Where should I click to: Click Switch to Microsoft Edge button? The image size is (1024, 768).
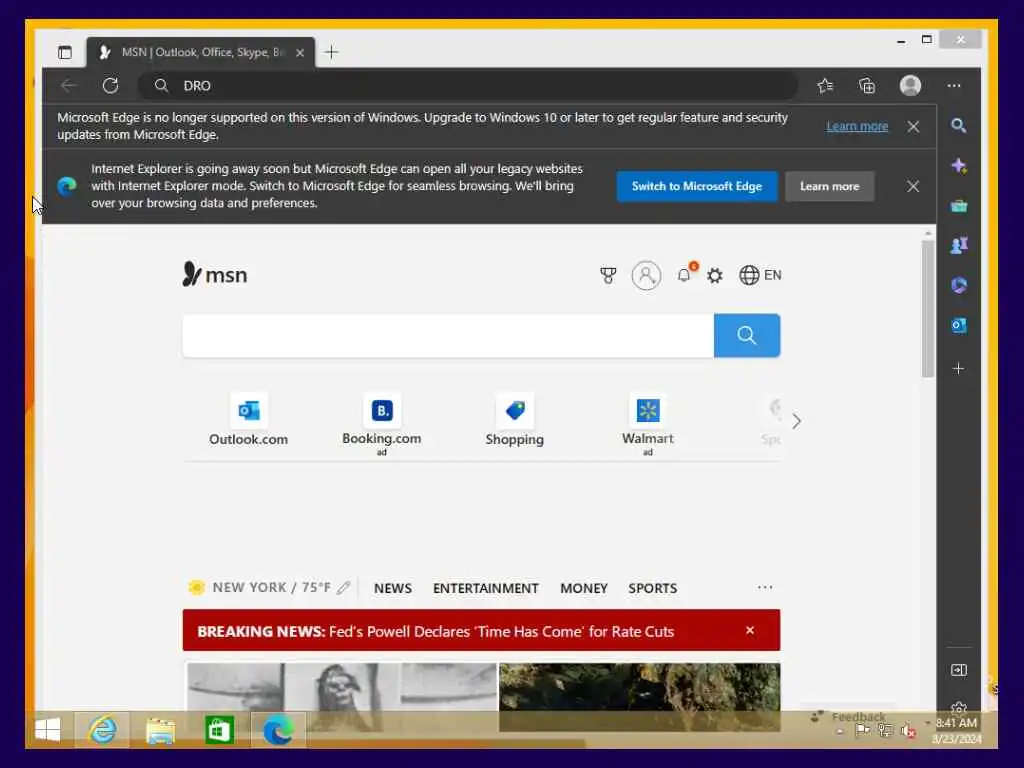[x=697, y=186]
